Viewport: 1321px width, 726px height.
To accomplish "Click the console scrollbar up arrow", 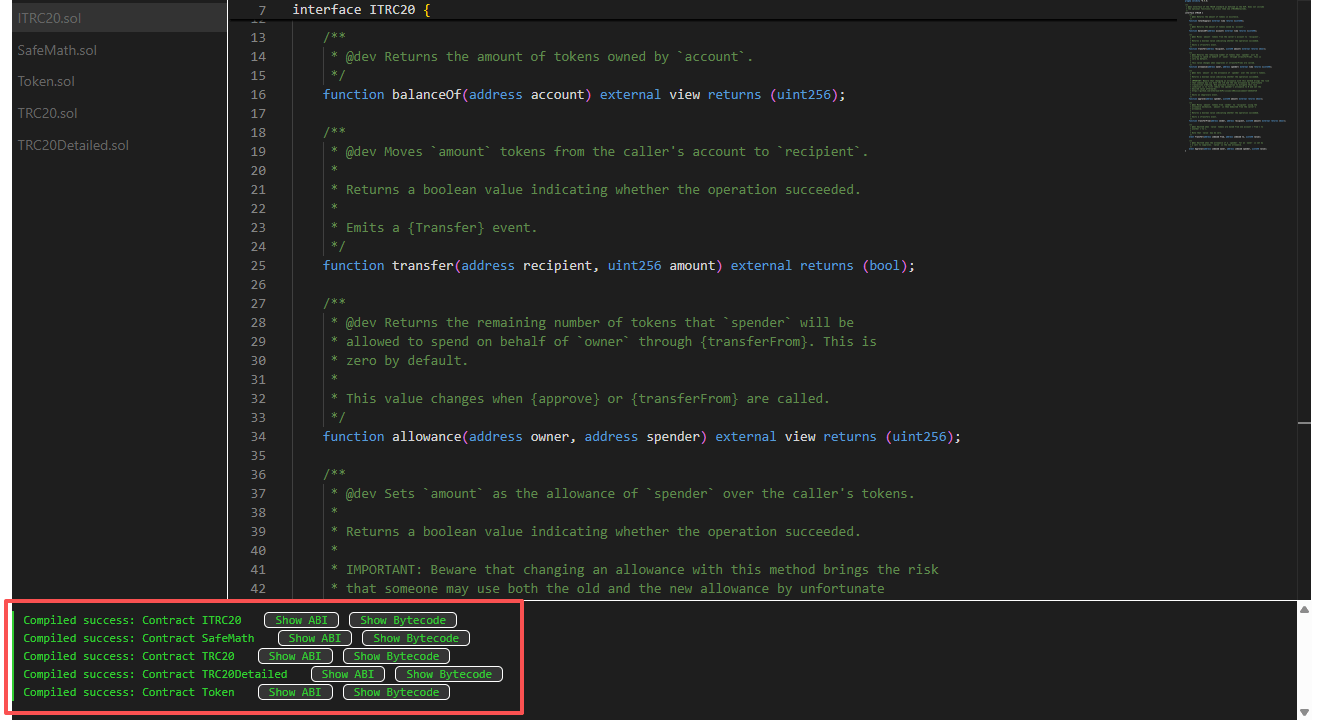I will click(x=1303, y=610).
